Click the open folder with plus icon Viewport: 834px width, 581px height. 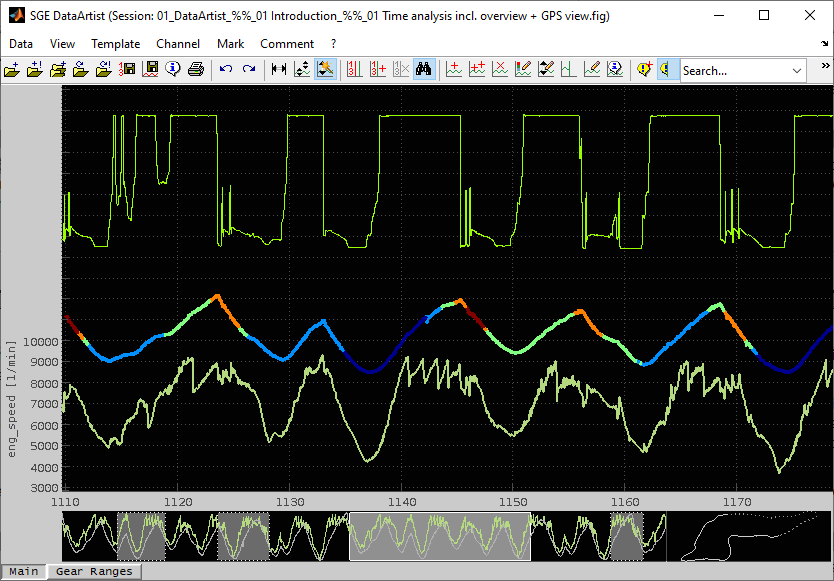click(12, 69)
